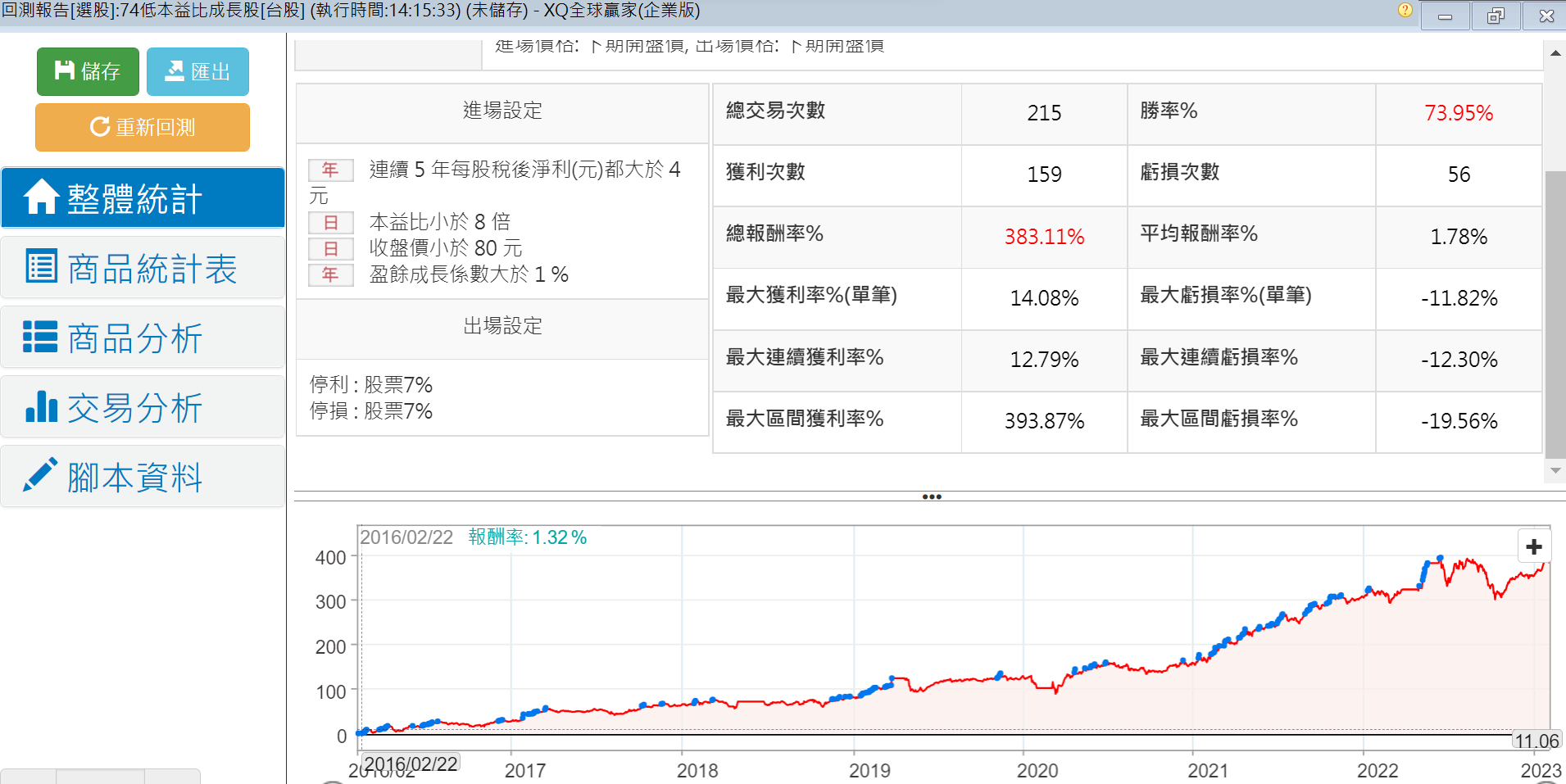
Task: Click the scrollbar down arrow
Action: pyautogui.click(x=1555, y=471)
